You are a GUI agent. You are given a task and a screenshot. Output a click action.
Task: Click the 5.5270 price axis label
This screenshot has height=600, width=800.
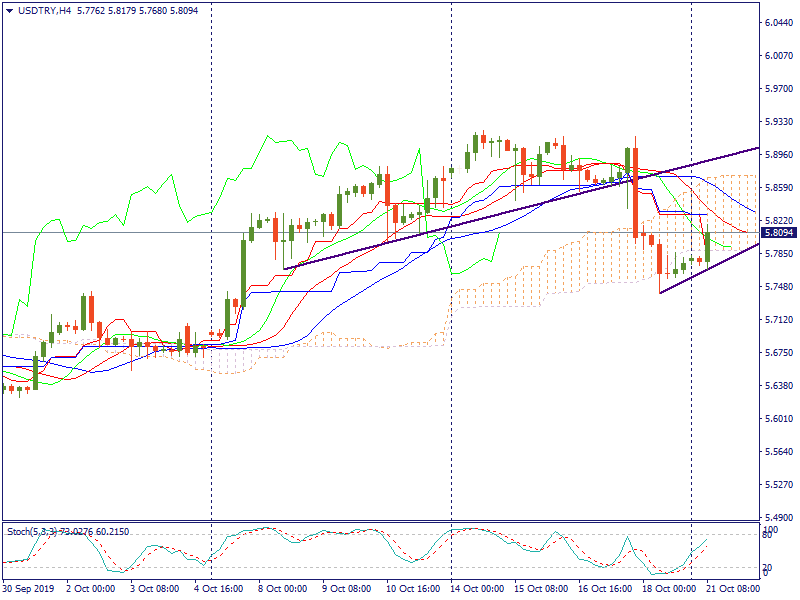[779, 485]
